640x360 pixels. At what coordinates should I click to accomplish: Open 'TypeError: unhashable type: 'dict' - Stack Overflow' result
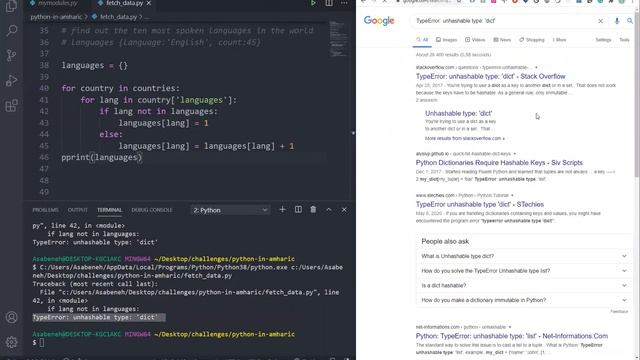[490, 76]
